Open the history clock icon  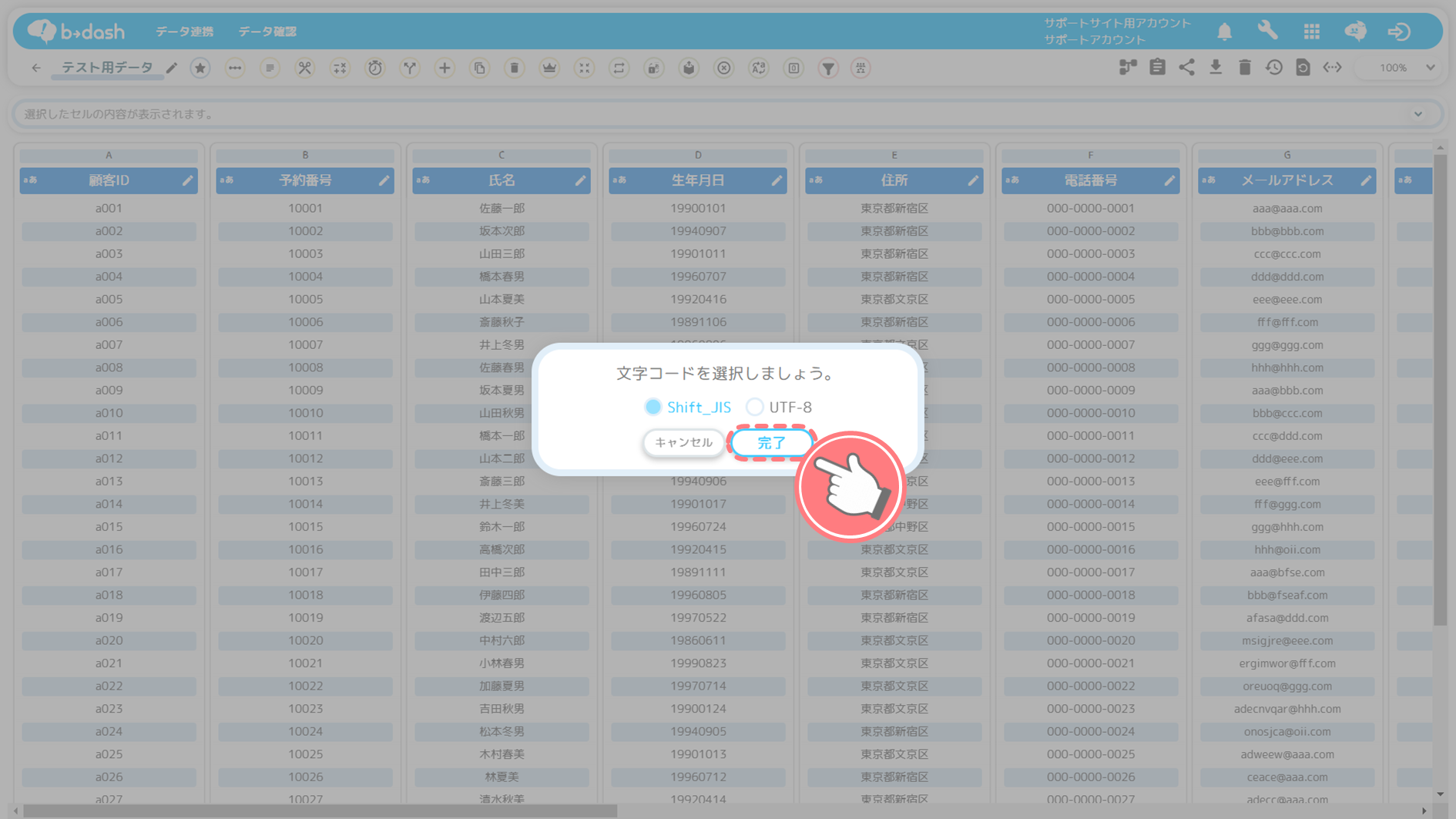(1274, 68)
